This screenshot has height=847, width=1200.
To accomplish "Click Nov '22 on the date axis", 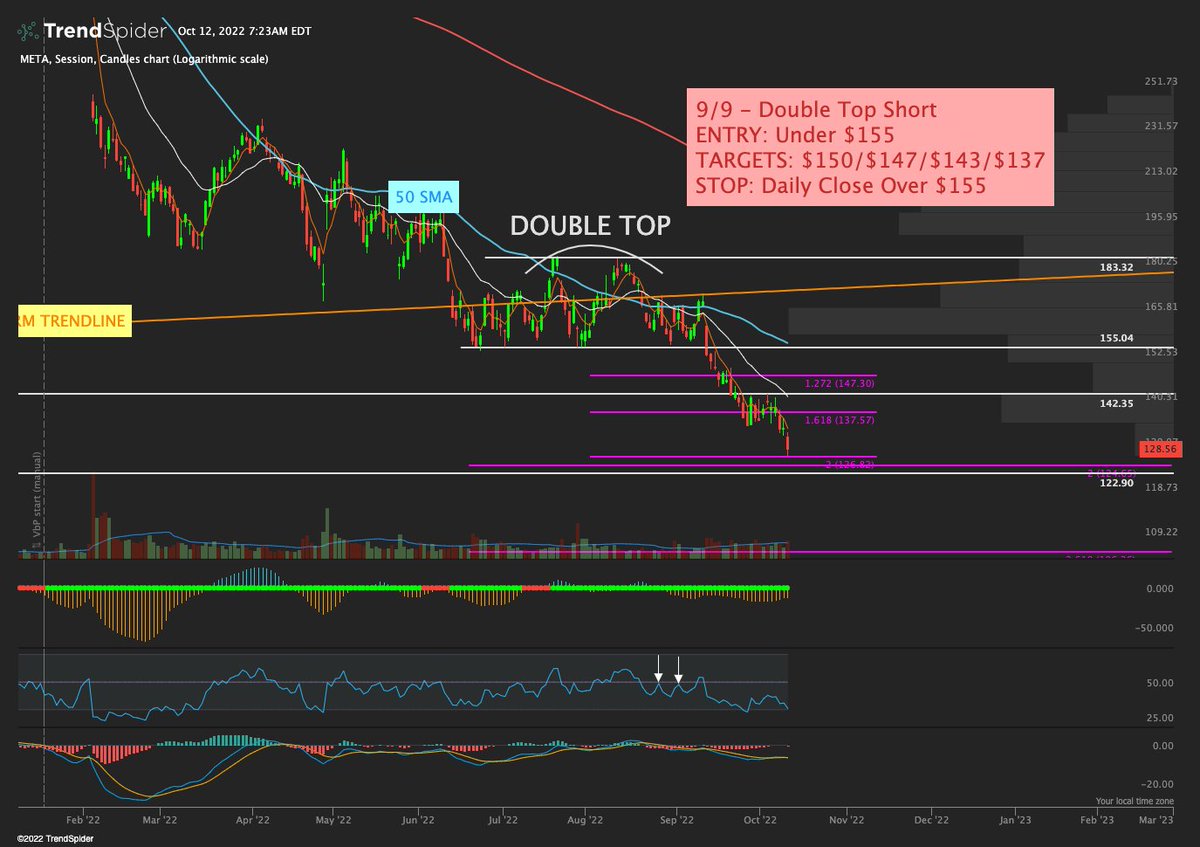I will coord(846,819).
